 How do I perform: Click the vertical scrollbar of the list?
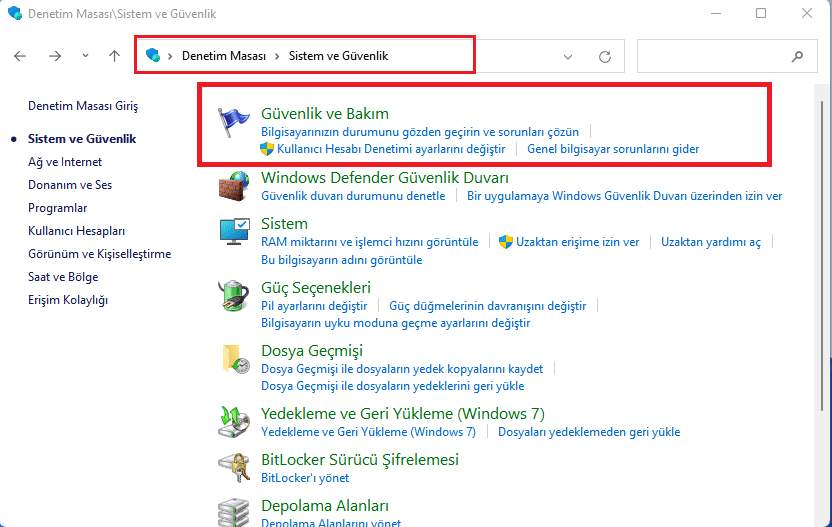point(822,255)
